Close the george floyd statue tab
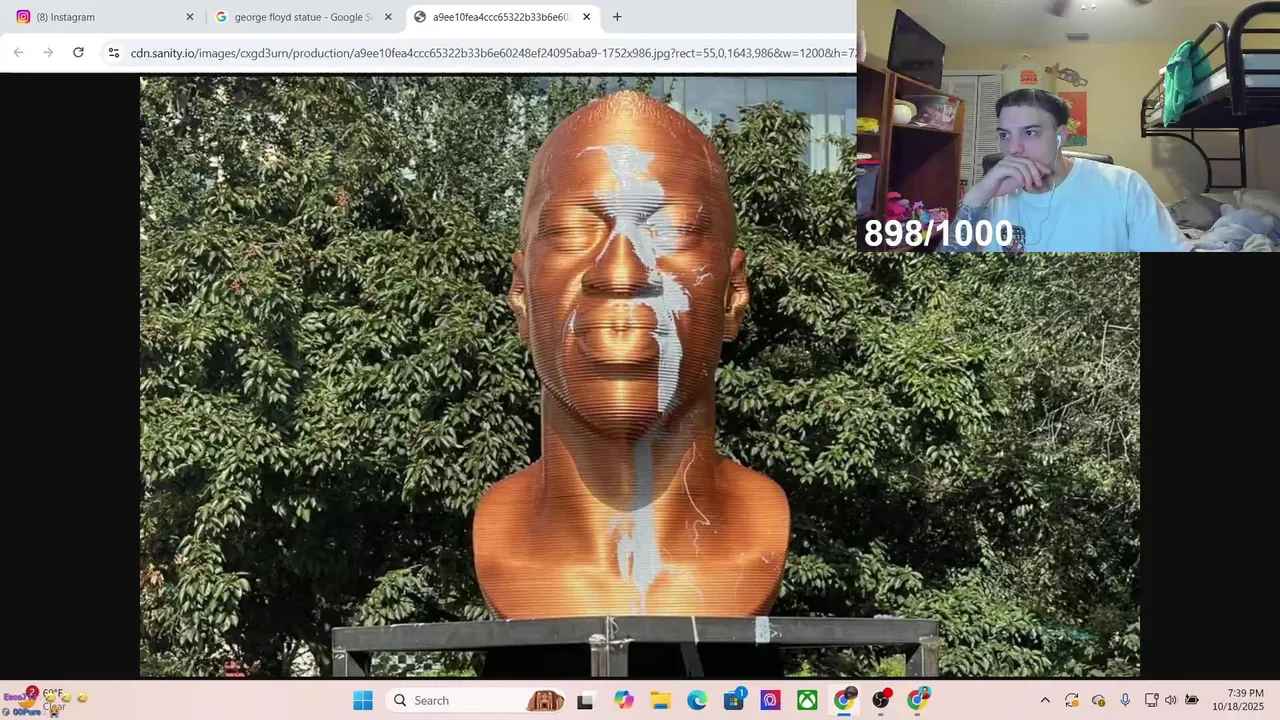Viewport: 1280px width, 720px height. [x=388, y=17]
